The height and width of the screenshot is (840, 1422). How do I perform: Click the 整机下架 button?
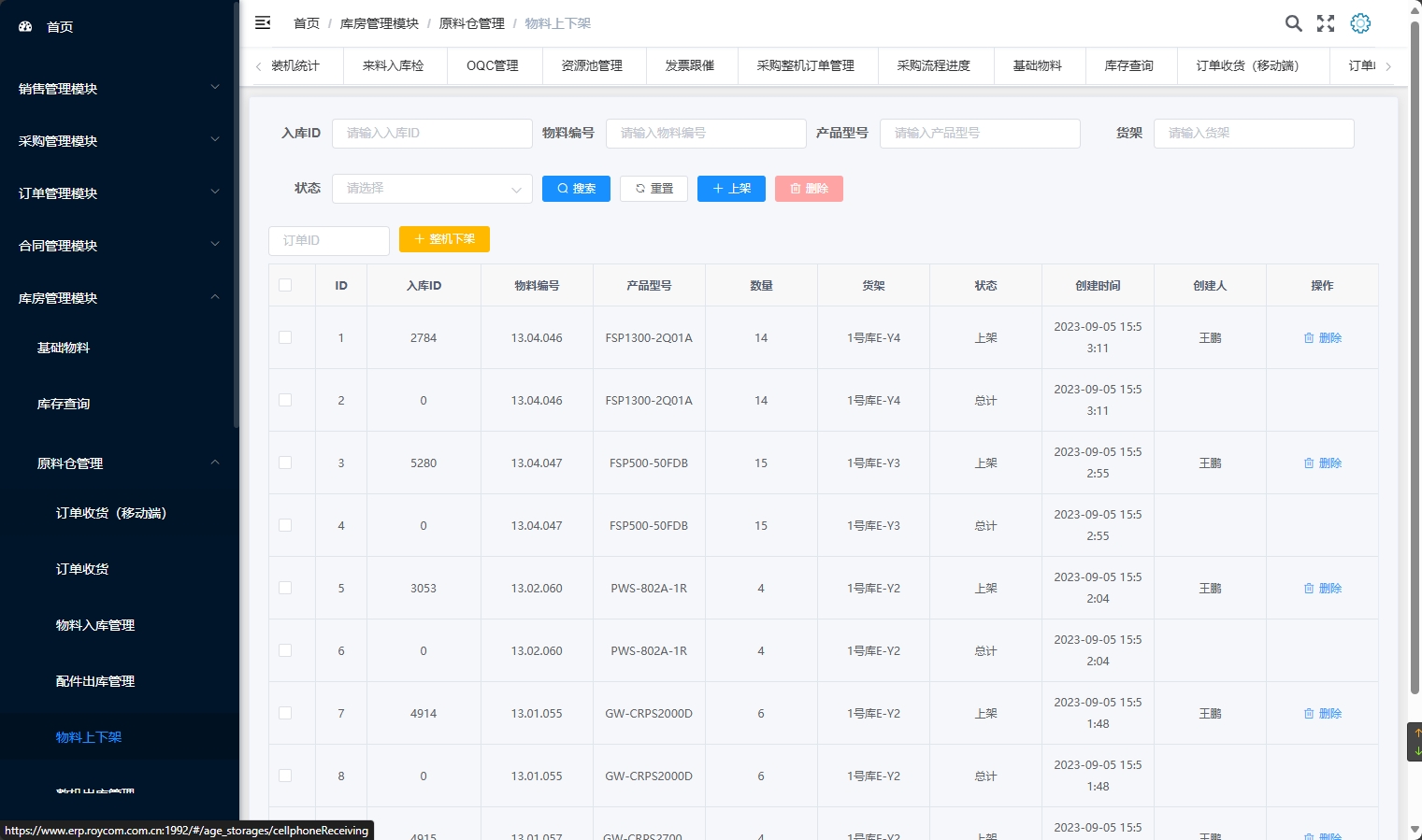tap(444, 239)
